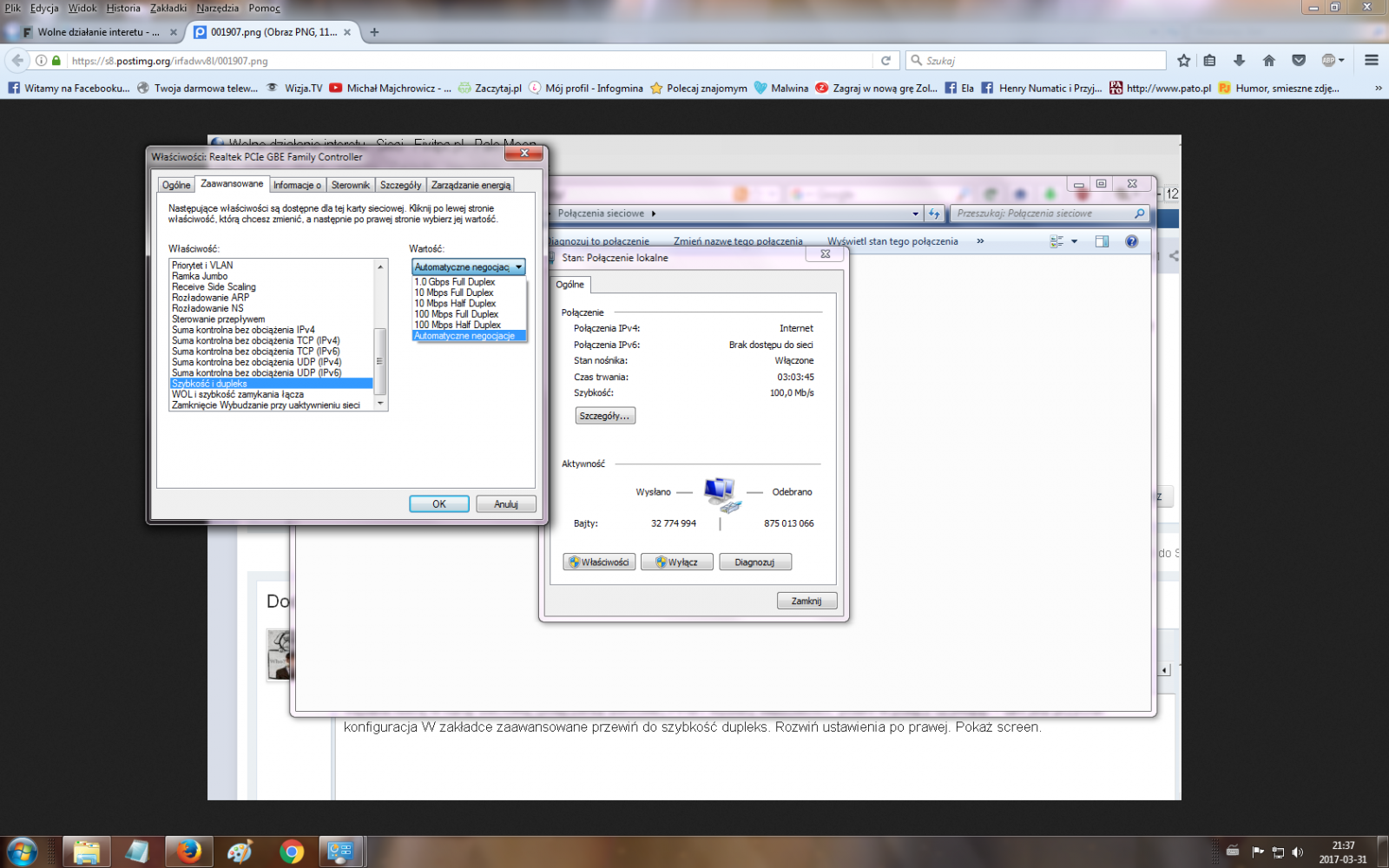This screenshot has width=1389, height=868.
Task: Open the Pocket icon in the toolbar
Action: pos(1299,61)
